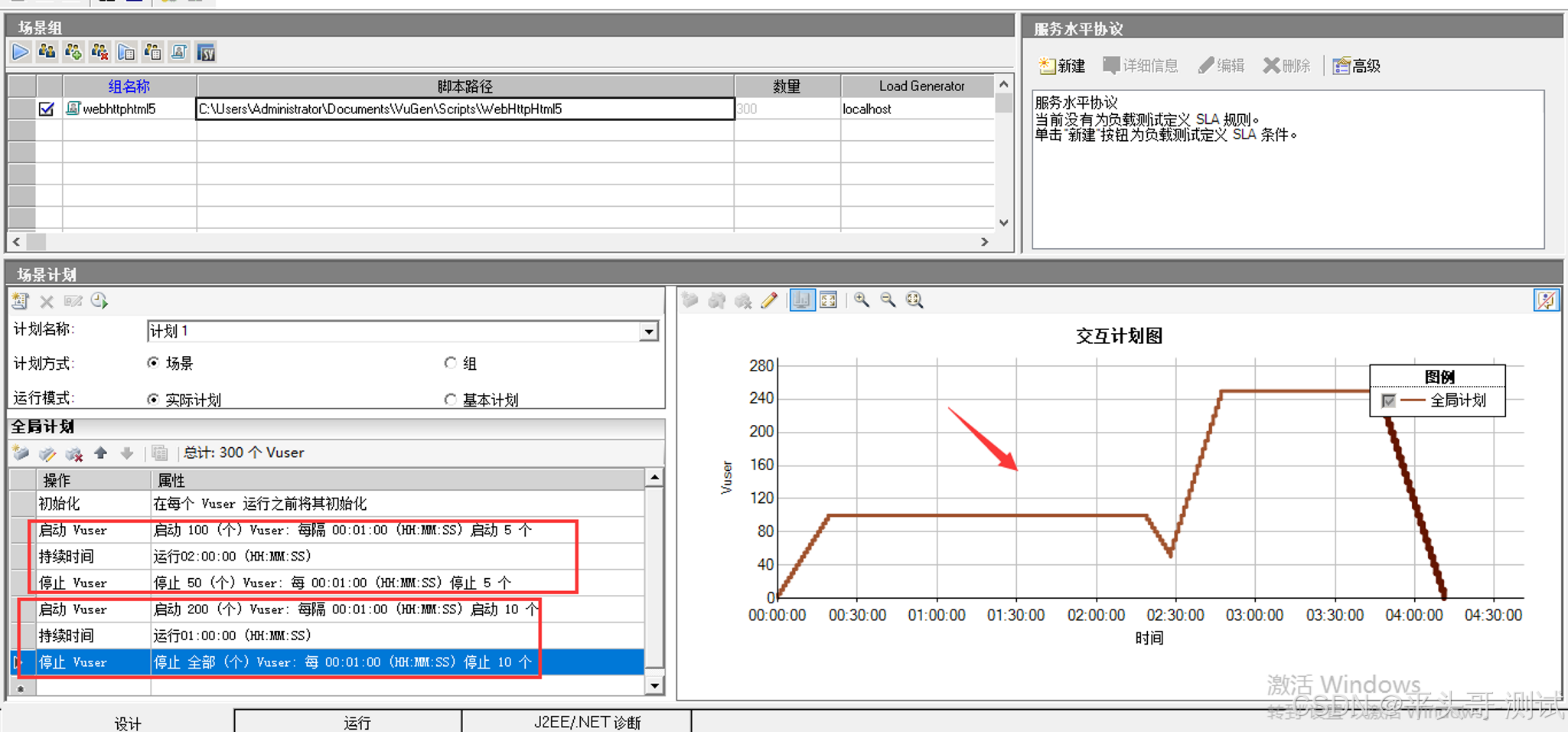Select the 基本计划 run mode radio

click(x=450, y=400)
